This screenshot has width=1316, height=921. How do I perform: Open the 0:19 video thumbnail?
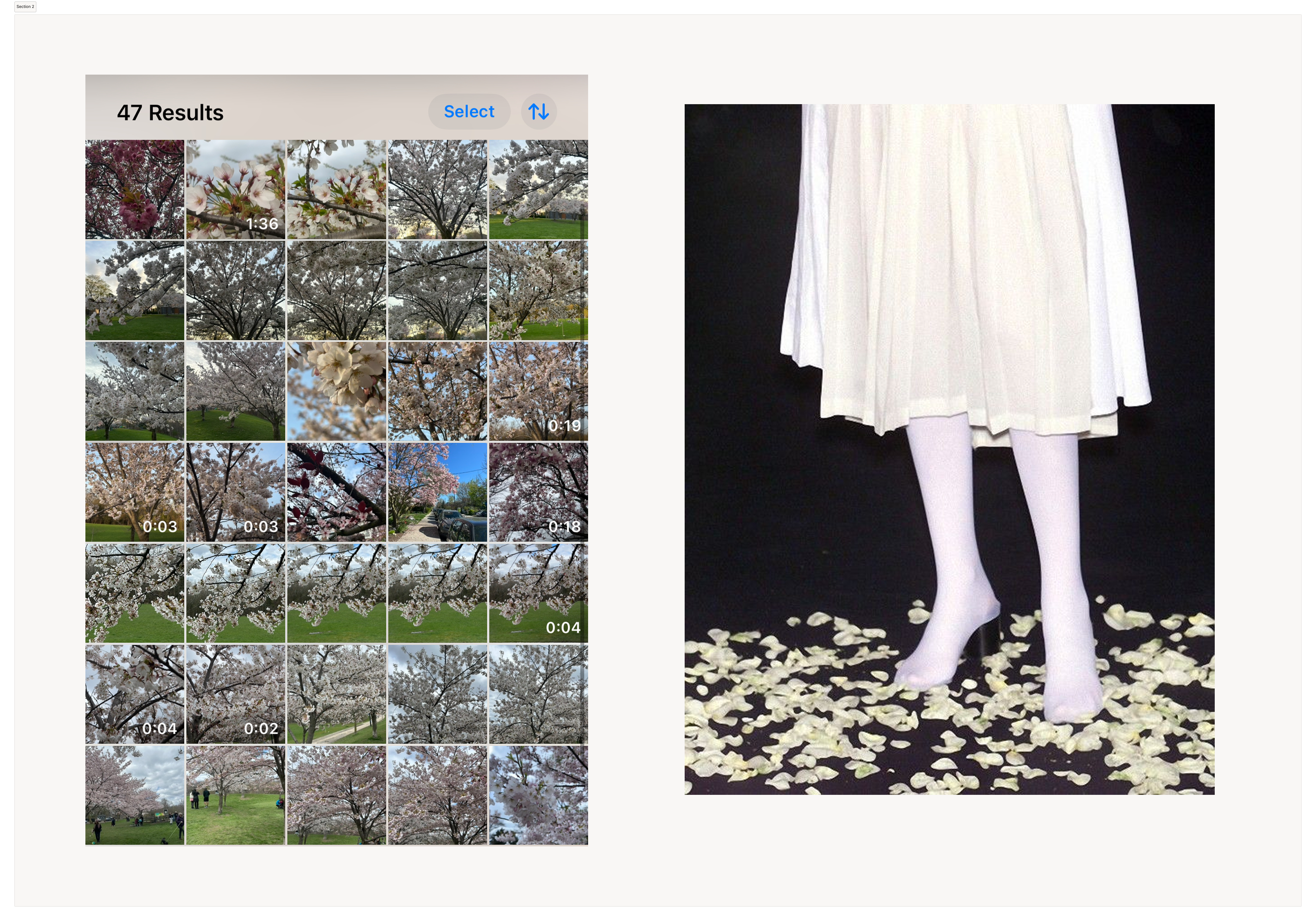(x=538, y=392)
